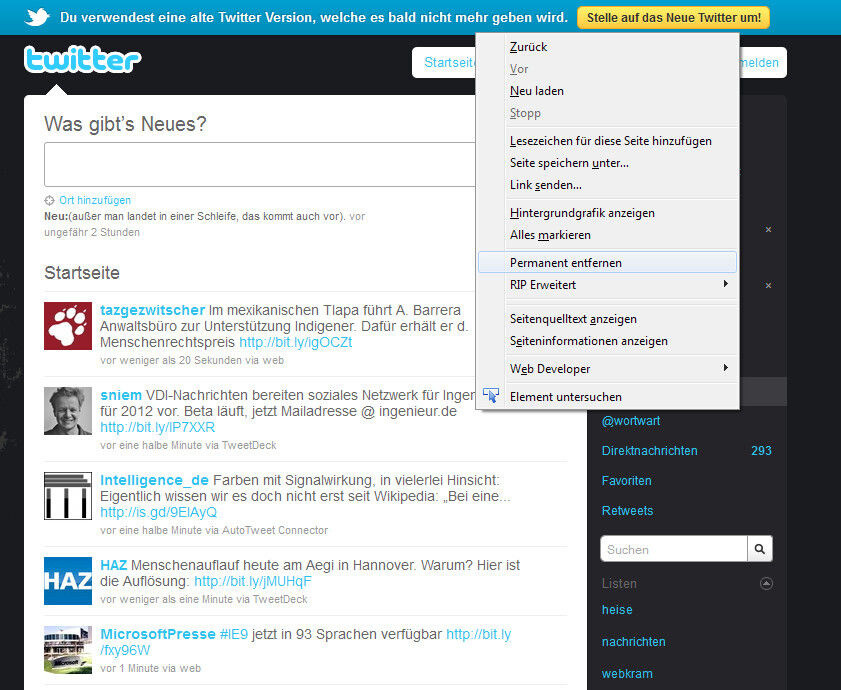The height and width of the screenshot is (690, 841).
Task: Open tazgezwitscher paw avatar
Action: point(68,326)
